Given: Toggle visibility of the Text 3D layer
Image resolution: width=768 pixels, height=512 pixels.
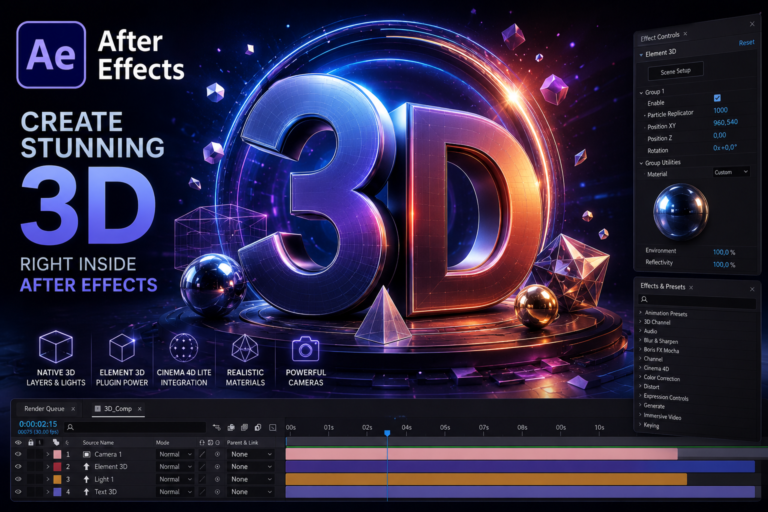Looking at the screenshot, I should [x=18, y=491].
